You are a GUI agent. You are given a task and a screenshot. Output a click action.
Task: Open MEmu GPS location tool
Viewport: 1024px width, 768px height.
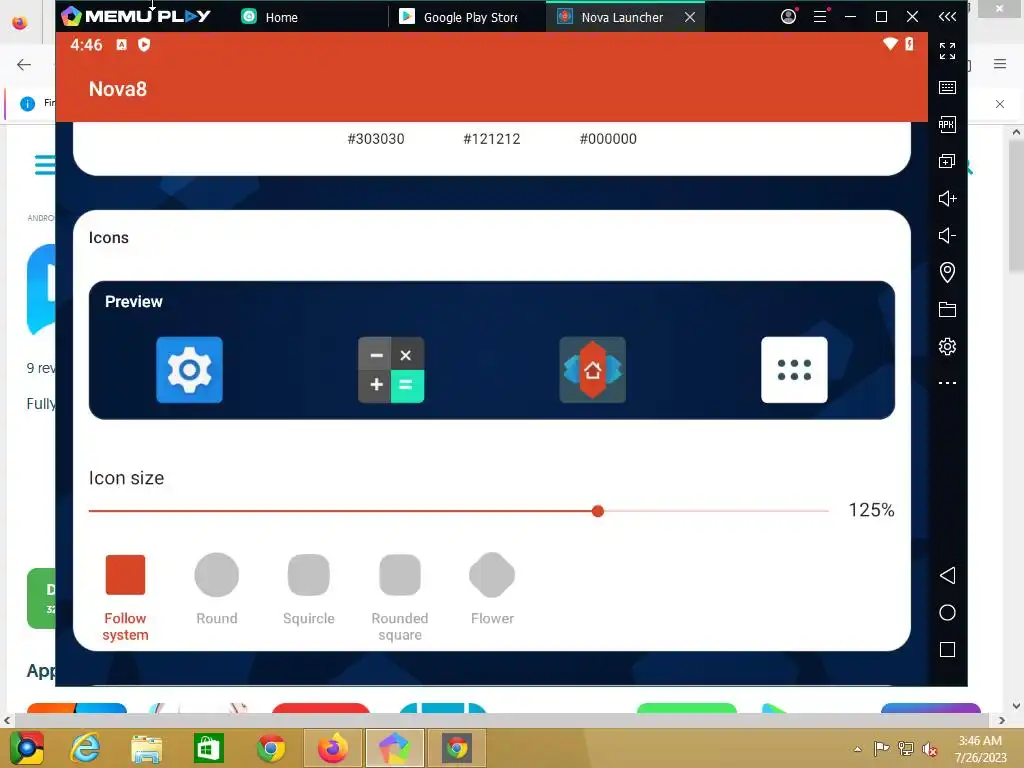tap(947, 272)
